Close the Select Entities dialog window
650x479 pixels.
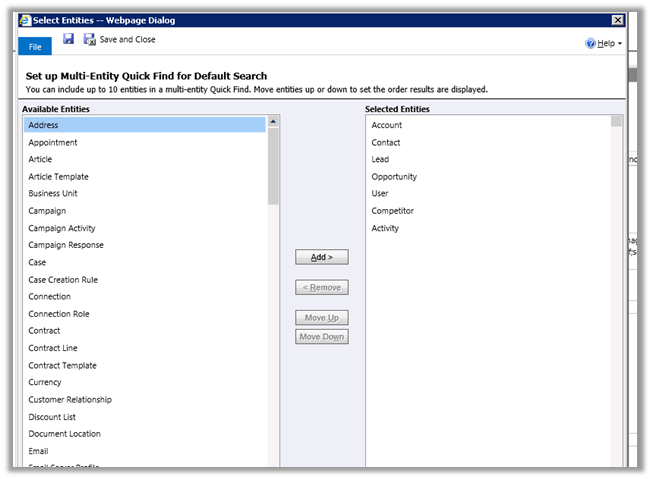pos(618,19)
